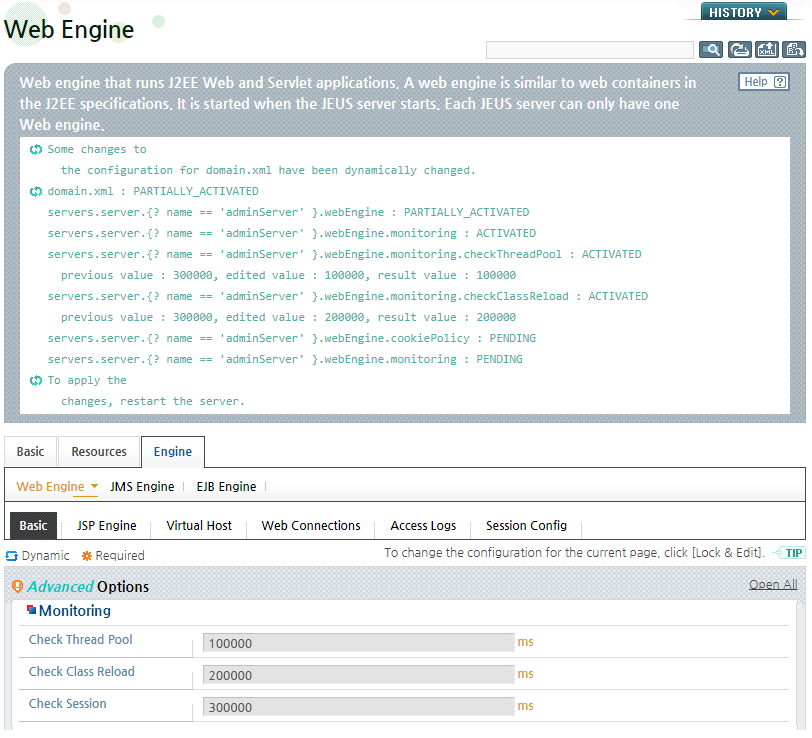812x738 pixels.
Task: Click the 'Check Thread Pool' label
Action: pos(81,640)
